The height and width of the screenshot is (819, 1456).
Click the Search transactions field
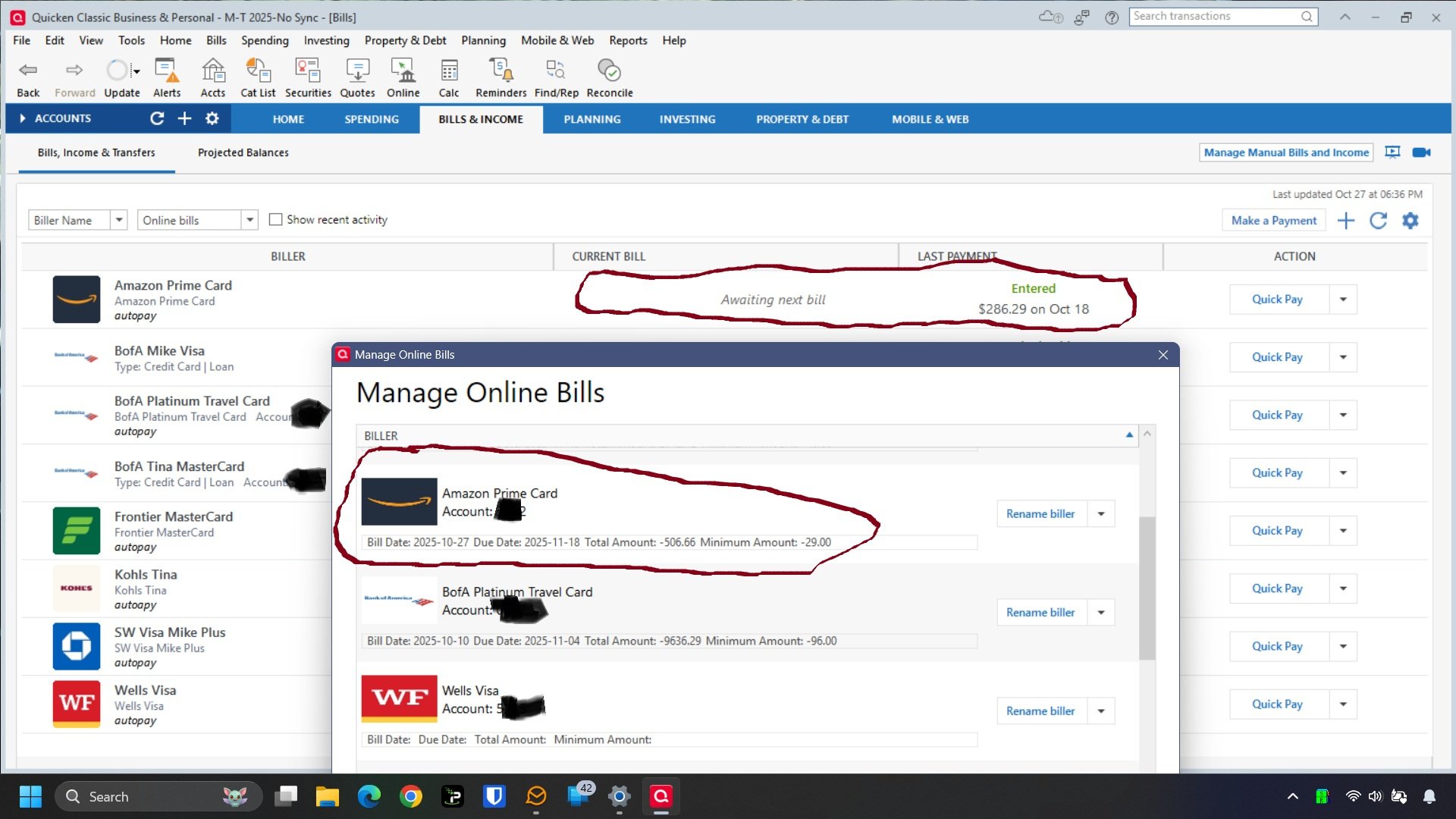point(1213,16)
